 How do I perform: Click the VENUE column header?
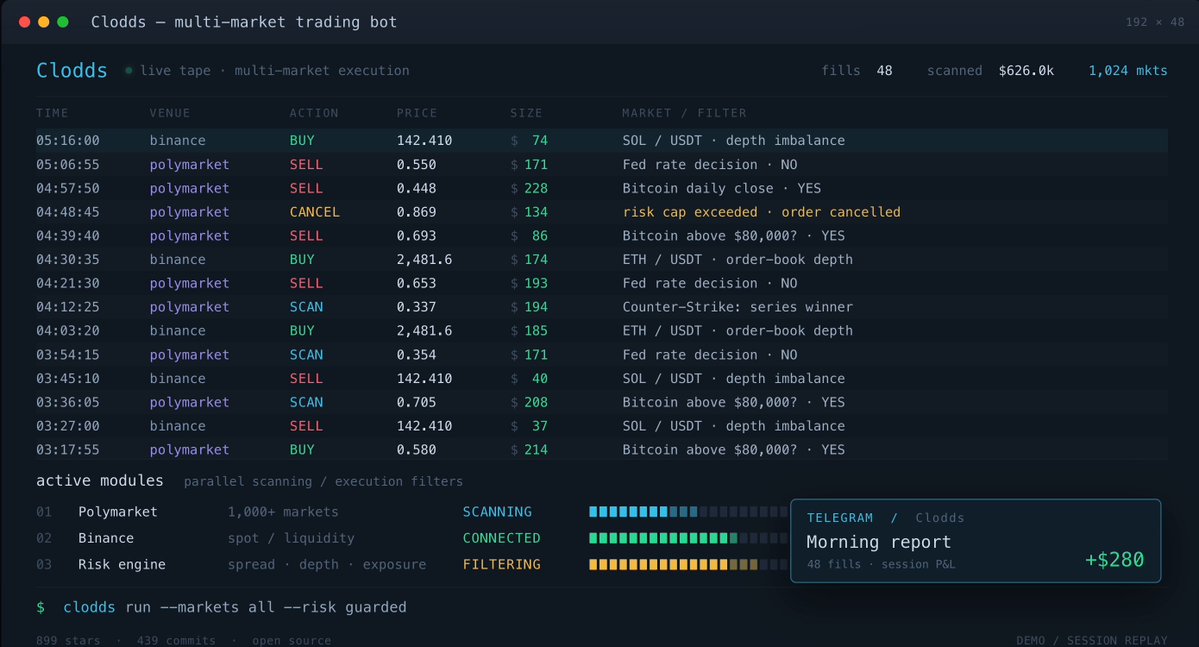(170, 113)
